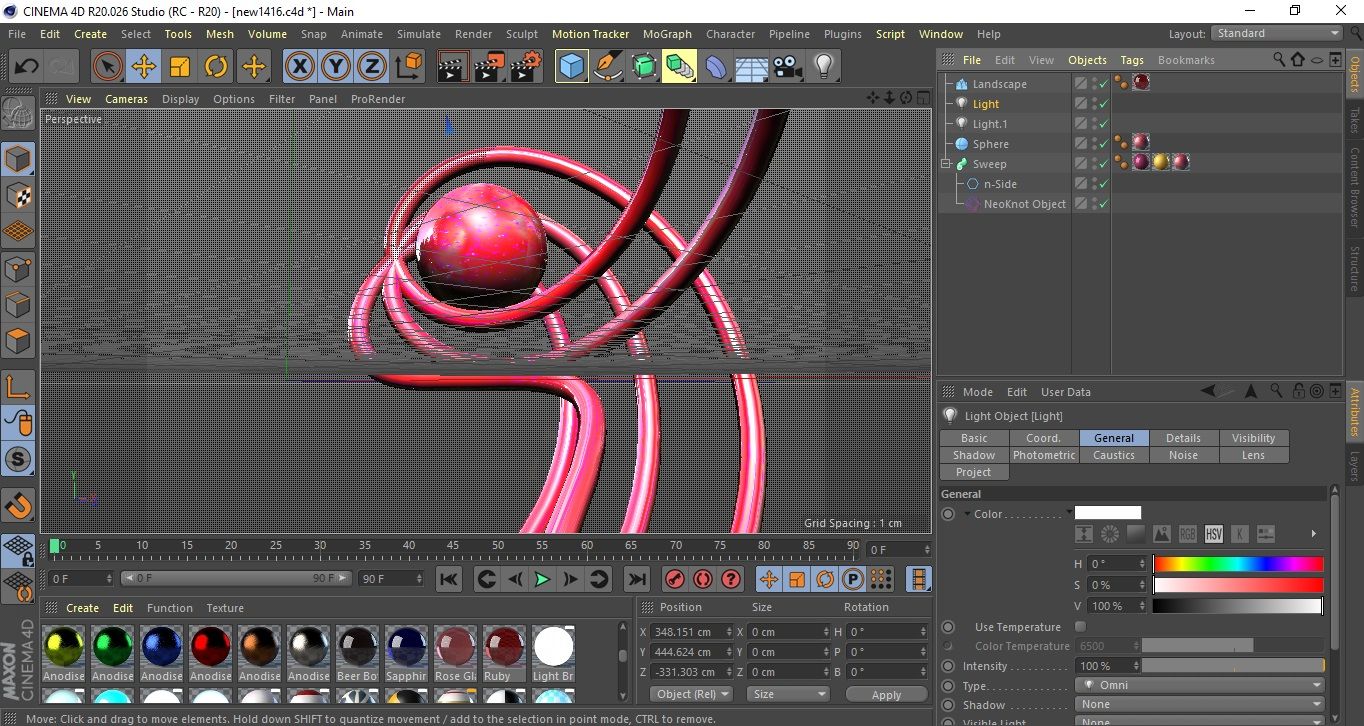
Task: Add a Cube primitive object
Action: (571, 67)
